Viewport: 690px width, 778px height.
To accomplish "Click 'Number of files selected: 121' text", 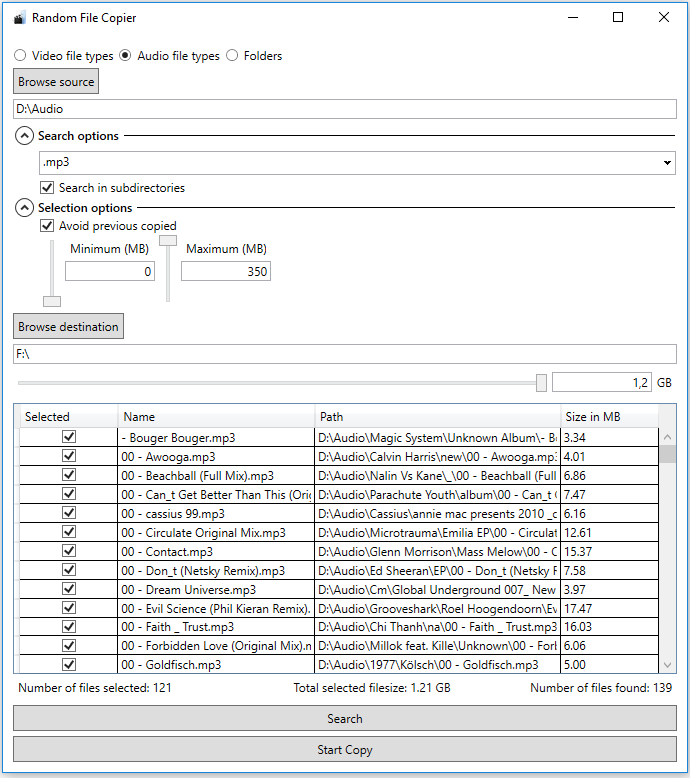I will pyautogui.click(x=95, y=688).
